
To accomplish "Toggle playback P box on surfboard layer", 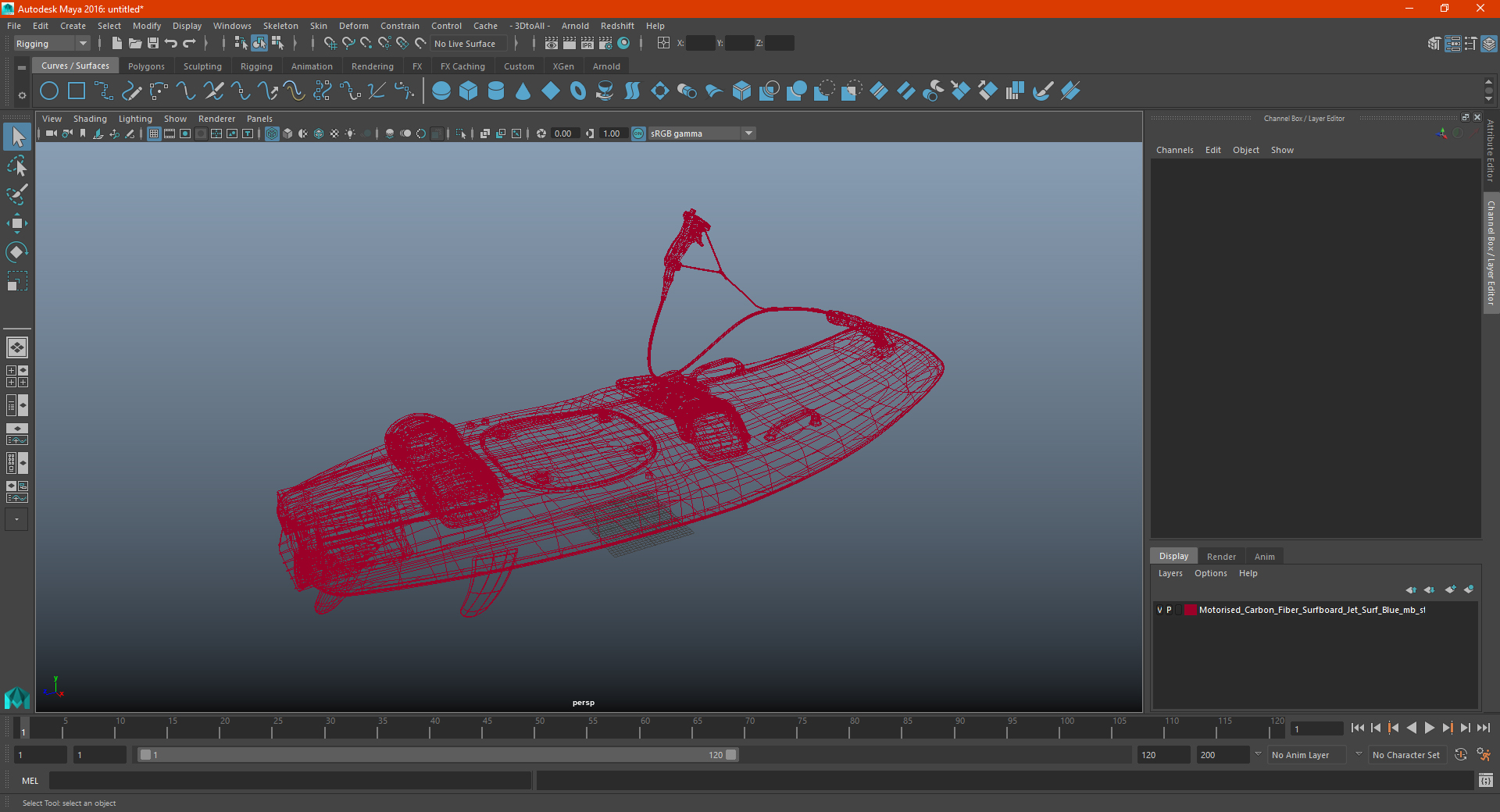I will coord(1169,610).
